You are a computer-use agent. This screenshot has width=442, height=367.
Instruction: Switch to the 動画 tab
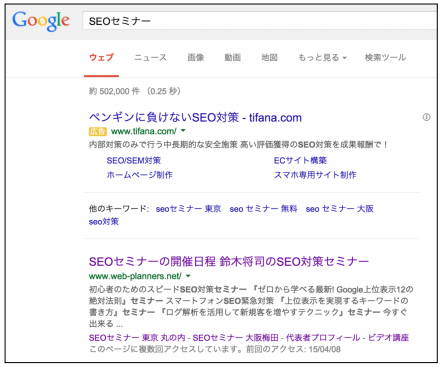pyautogui.click(x=232, y=57)
